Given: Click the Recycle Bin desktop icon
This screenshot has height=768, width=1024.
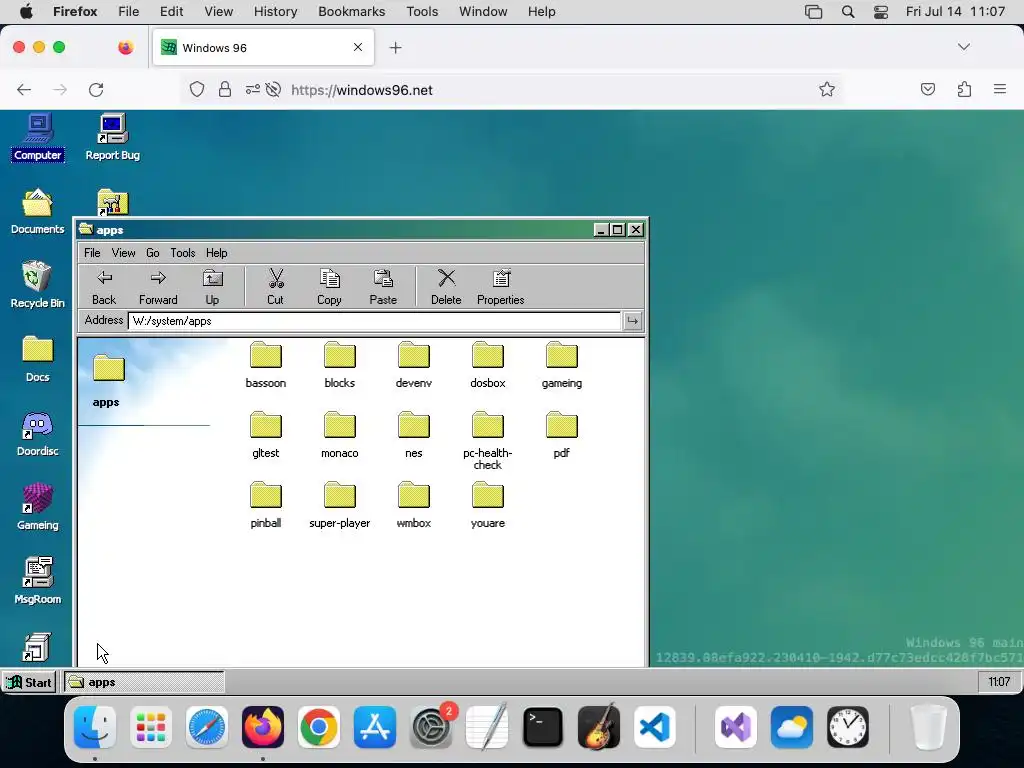Looking at the screenshot, I should (x=37, y=285).
